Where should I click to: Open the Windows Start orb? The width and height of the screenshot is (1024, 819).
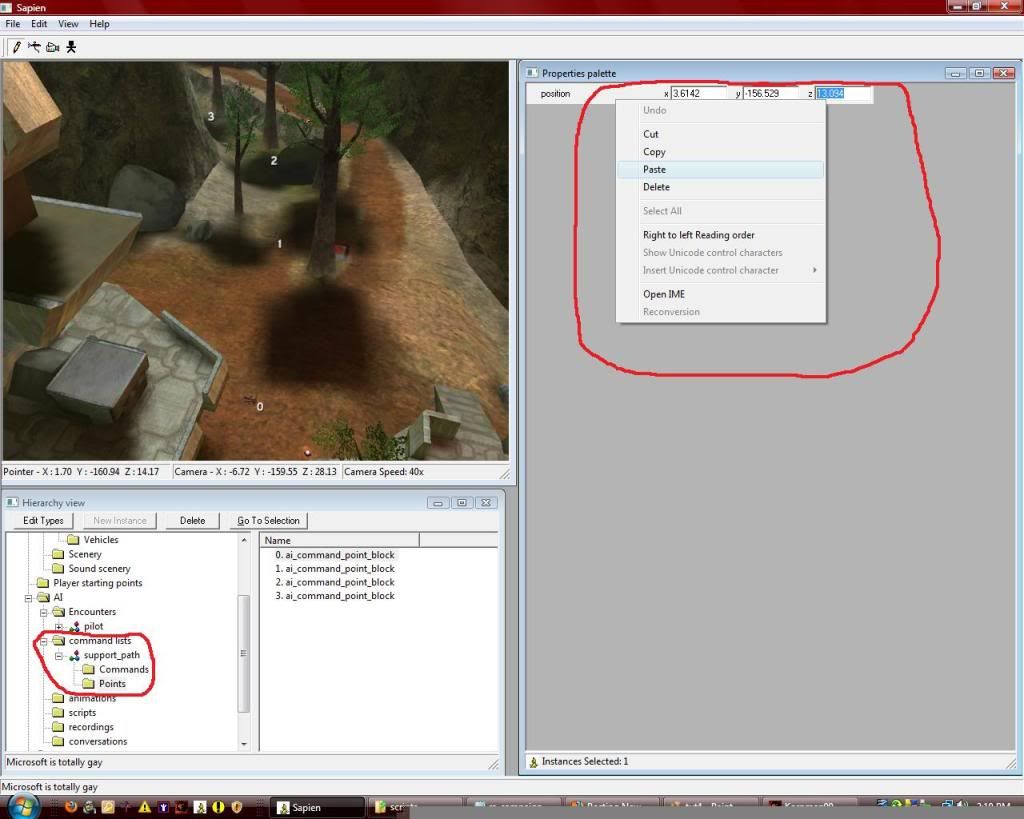click(24, 807)
